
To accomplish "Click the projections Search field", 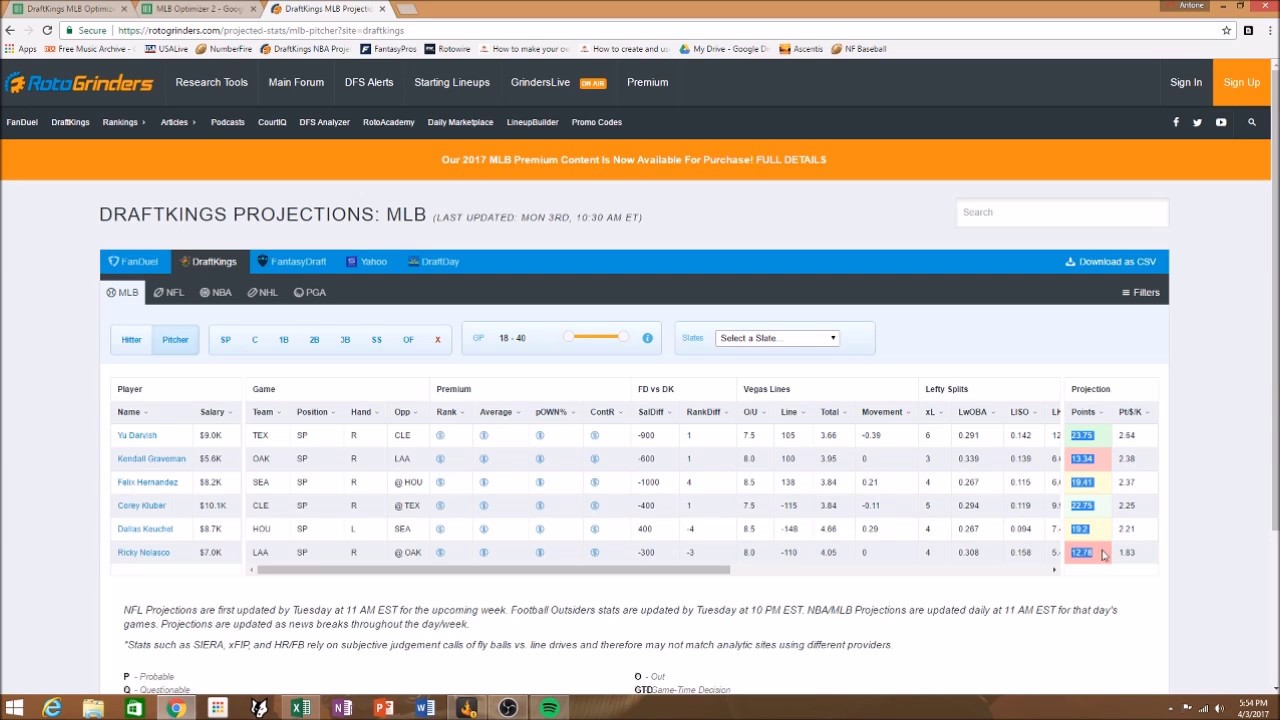I will (1062, 212).
